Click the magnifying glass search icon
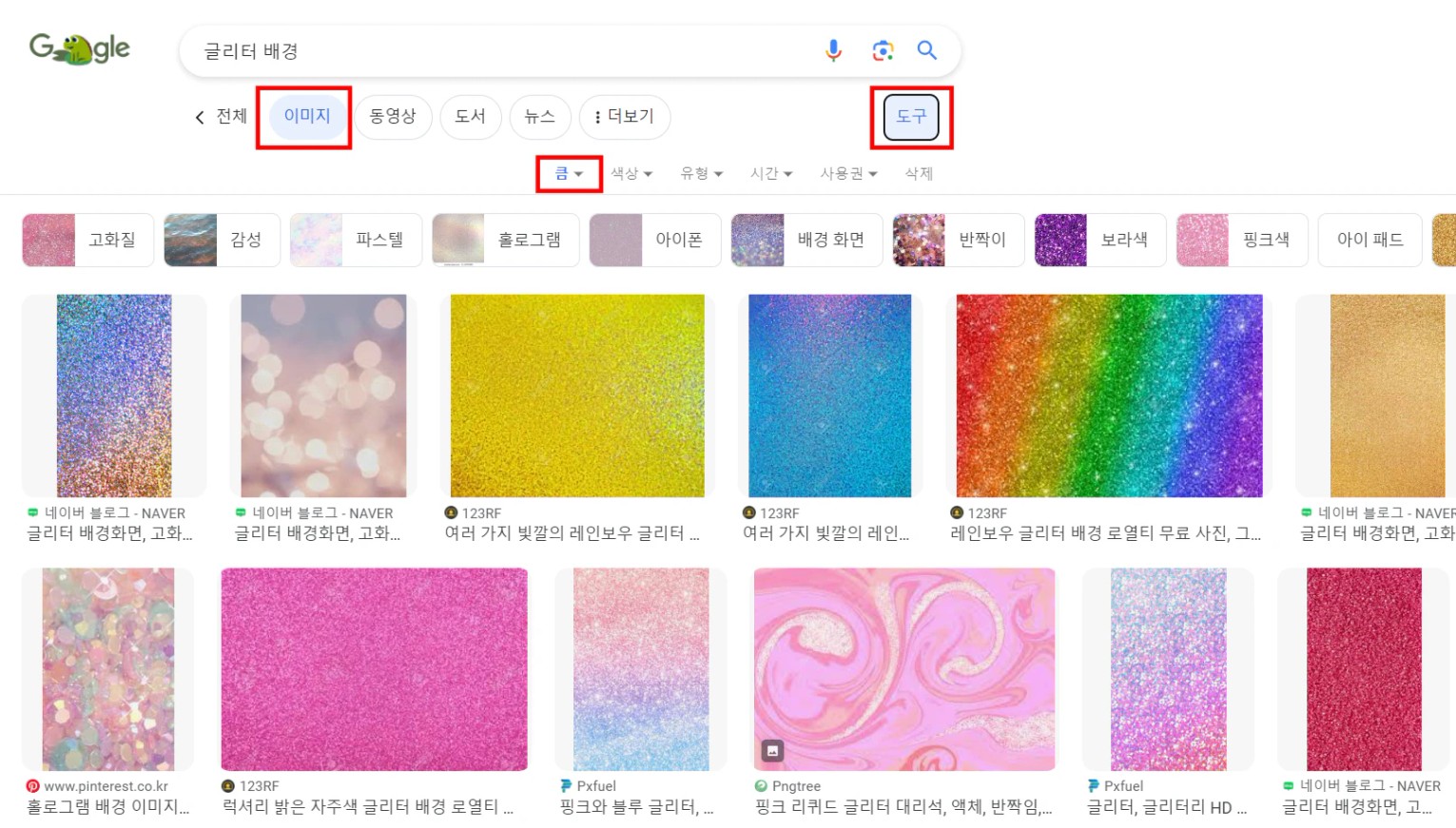1456x828 pixels. coord(927,50)
